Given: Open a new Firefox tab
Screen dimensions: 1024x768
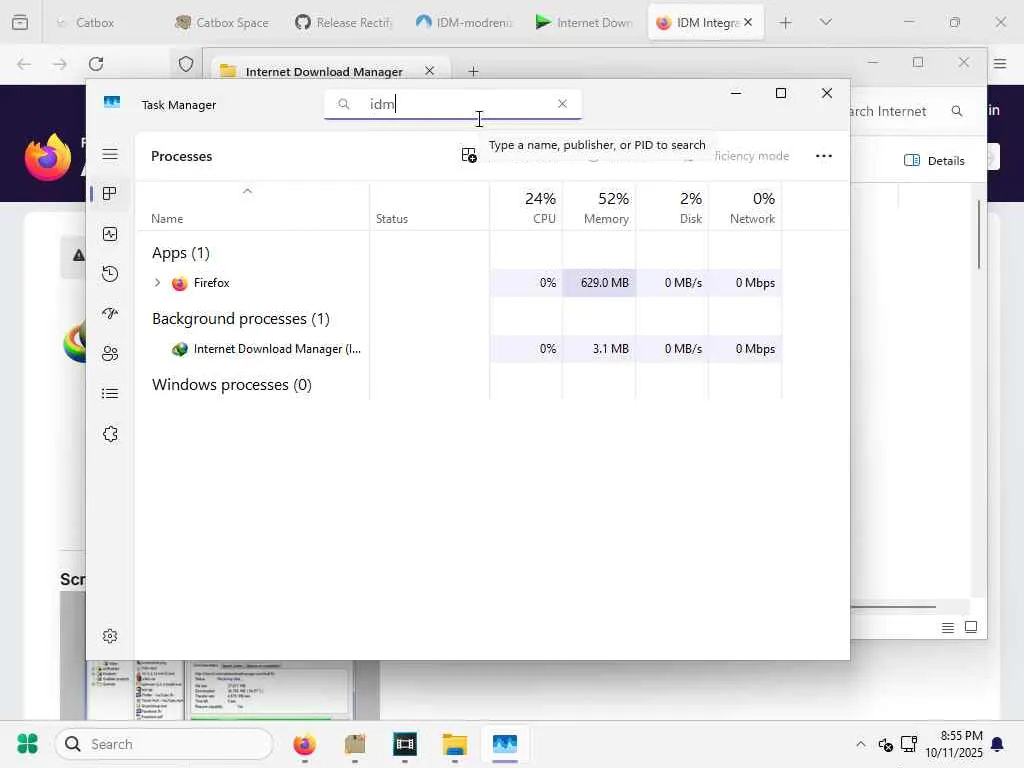Looking at the screenshot, I should pyautogui.click(x=786, y=23).
